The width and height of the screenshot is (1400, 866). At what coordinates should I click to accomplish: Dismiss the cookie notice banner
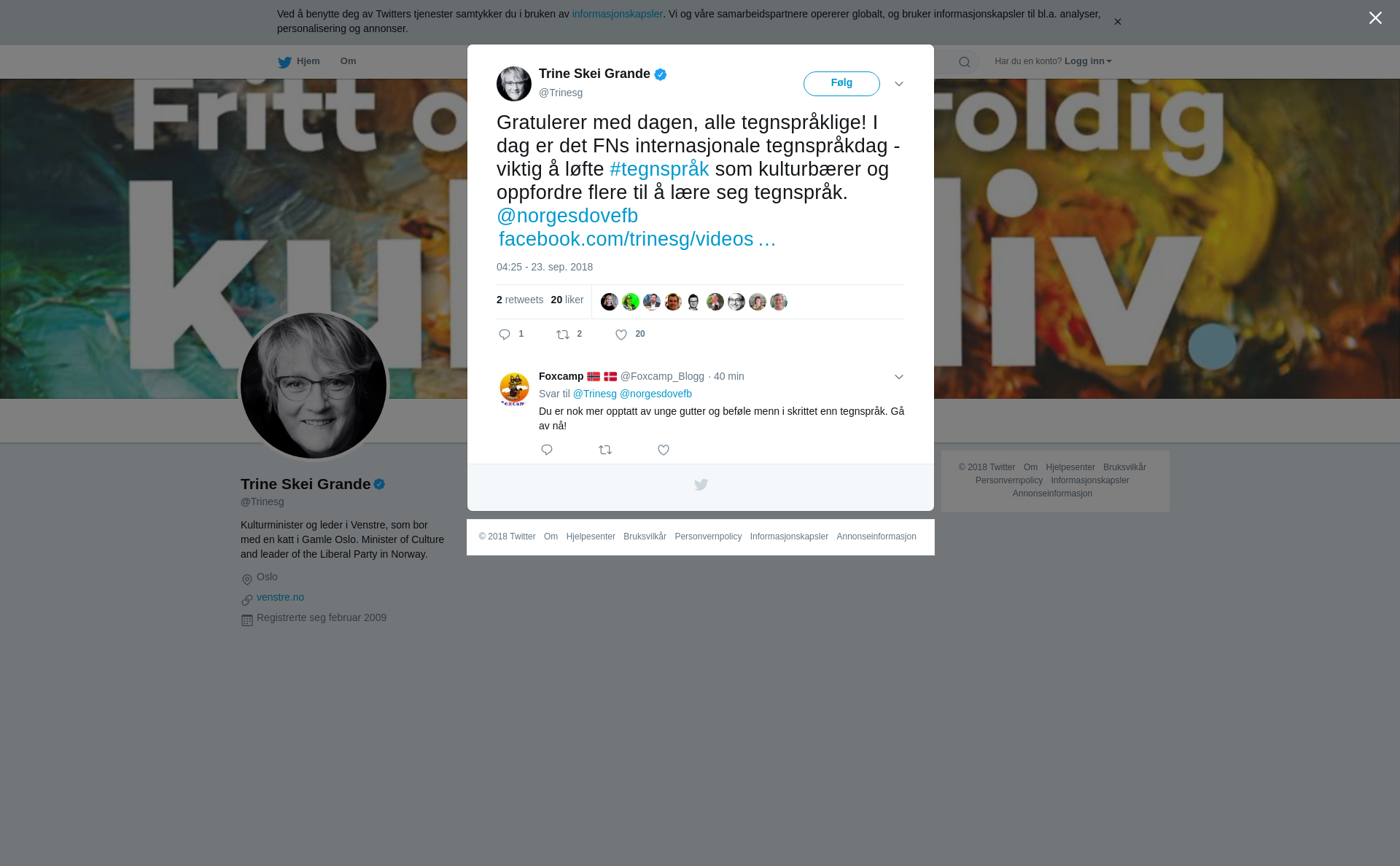pos(1117,22)
